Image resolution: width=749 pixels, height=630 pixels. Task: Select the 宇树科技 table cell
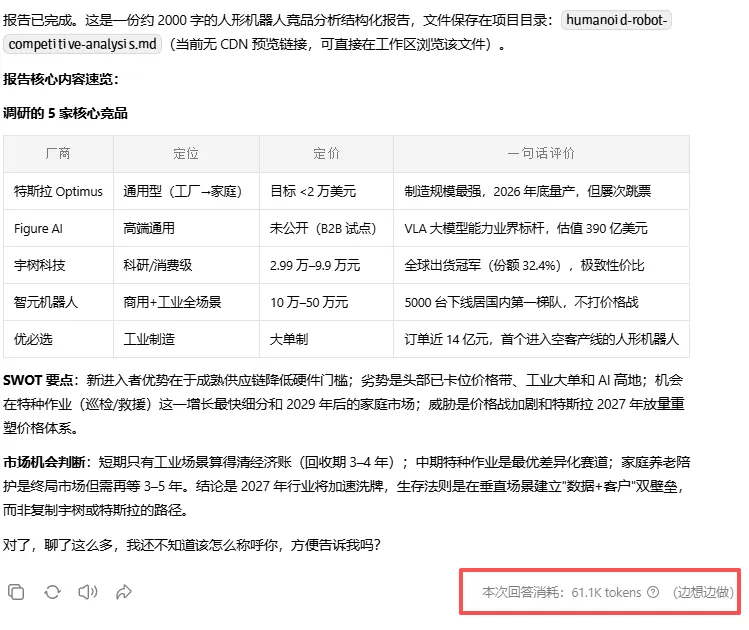tap(58, 265)
